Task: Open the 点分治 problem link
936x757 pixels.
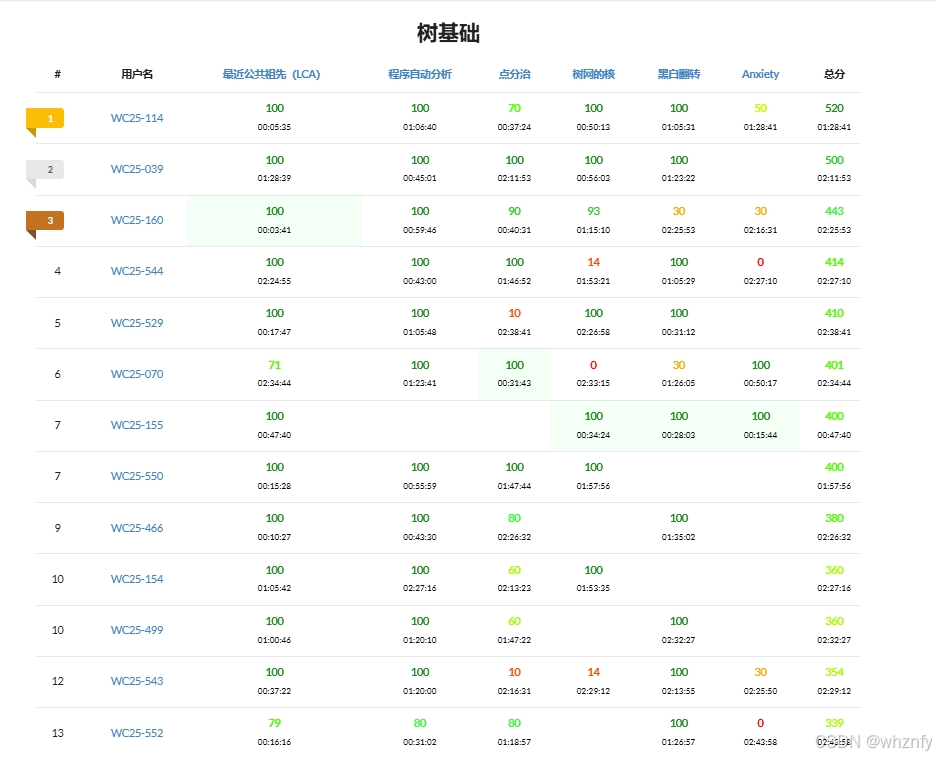Action: point(514,74)
